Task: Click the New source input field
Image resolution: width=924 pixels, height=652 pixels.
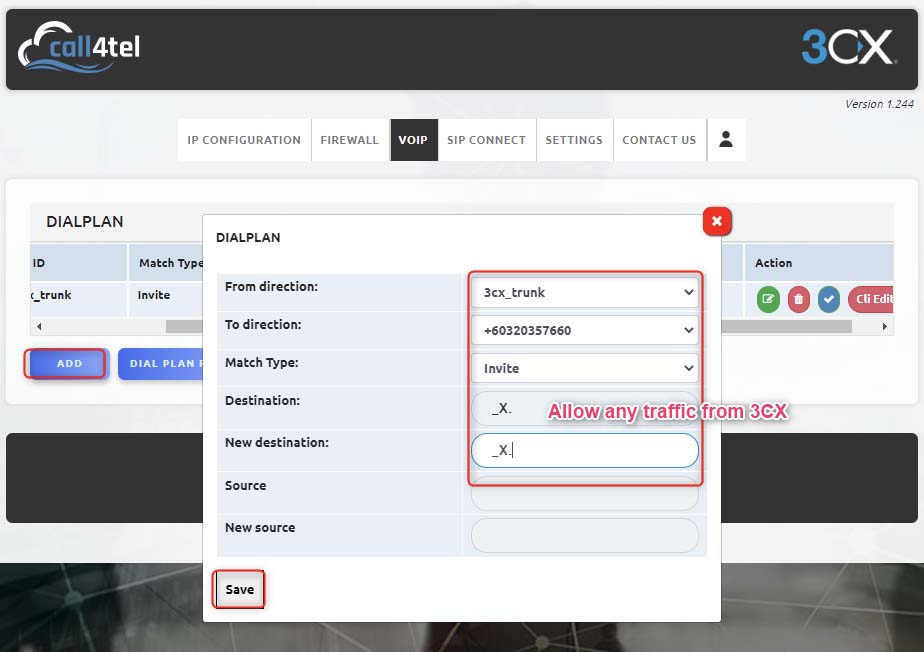Action: coord(585,535)
